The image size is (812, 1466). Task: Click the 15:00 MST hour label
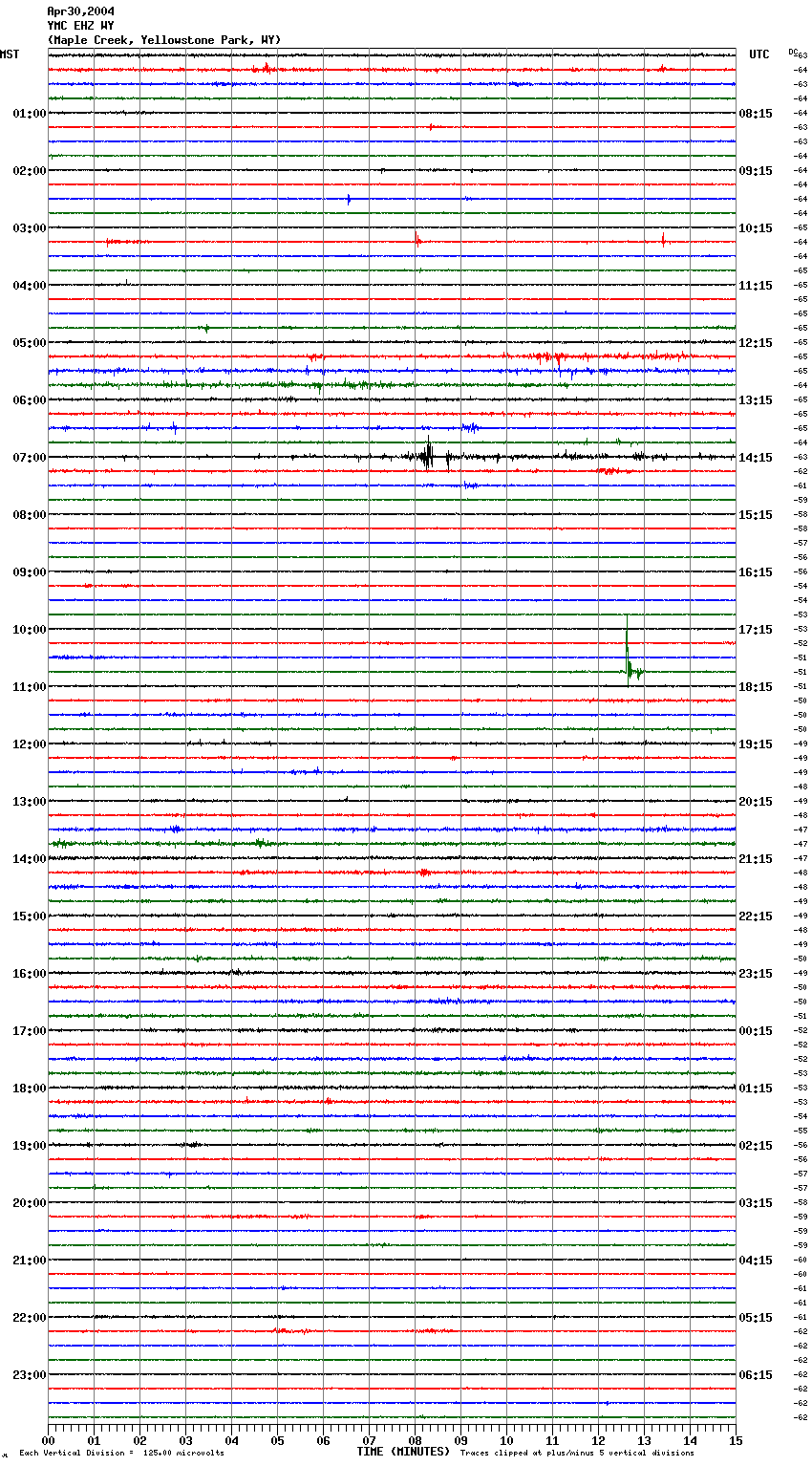pos(30,916)
